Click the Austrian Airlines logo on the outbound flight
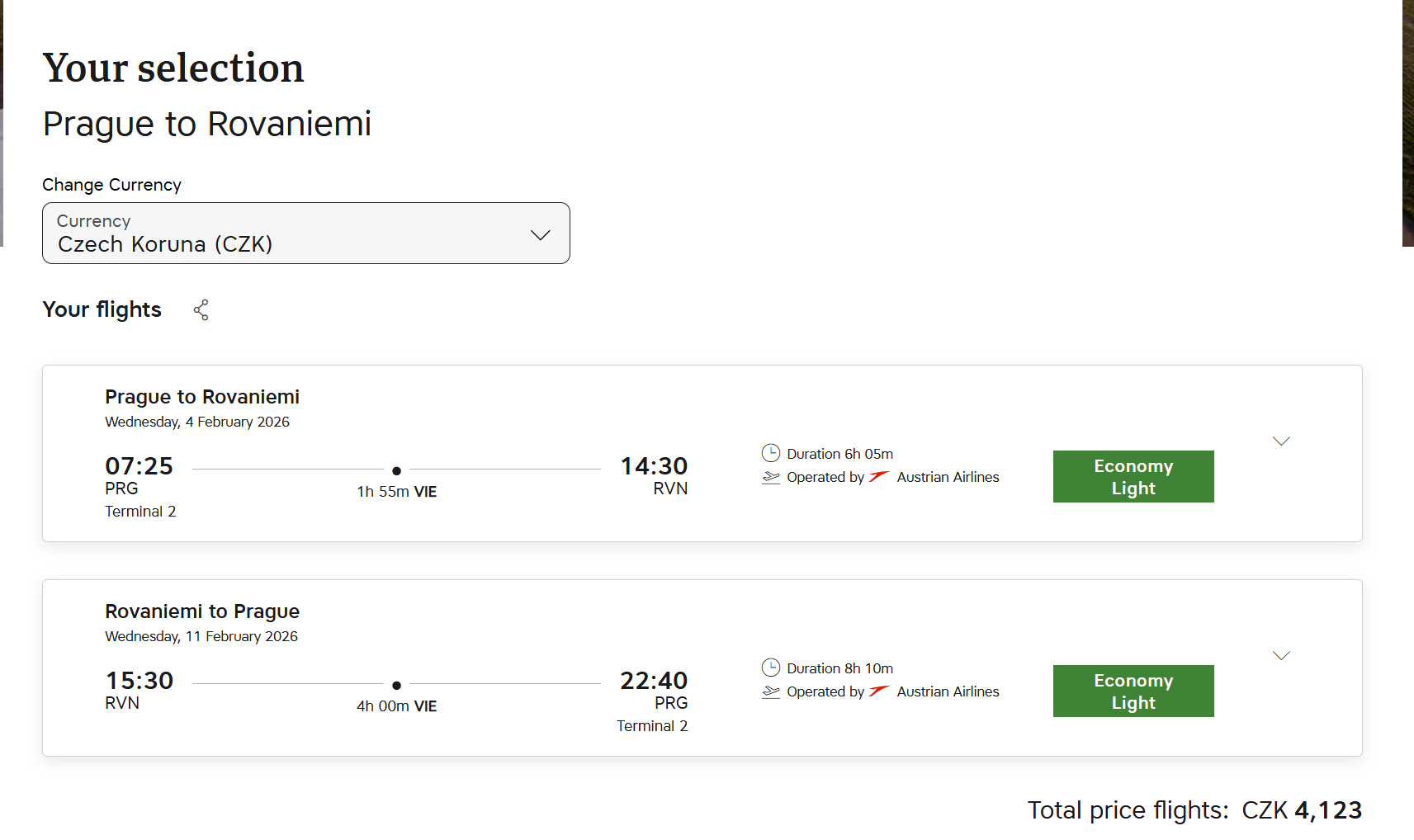1414x840 pixels. coord(879,476)
